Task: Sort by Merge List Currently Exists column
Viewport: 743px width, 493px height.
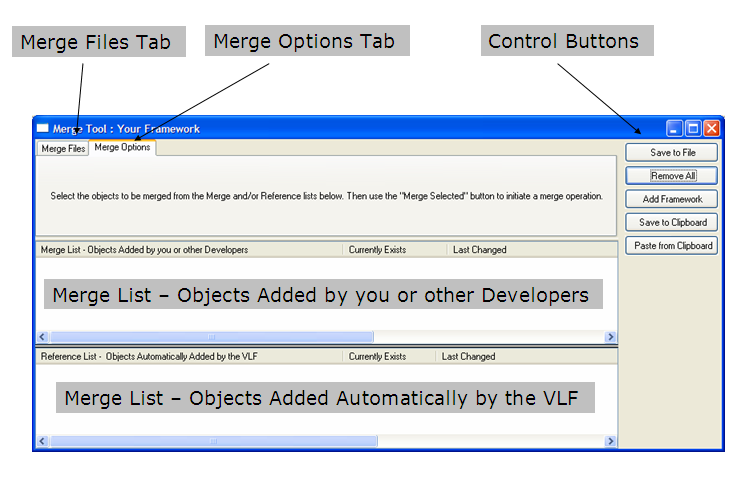Action: click(x=394, y=249)
